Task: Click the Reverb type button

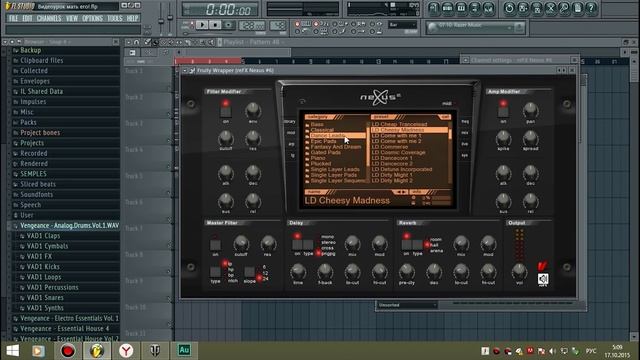Action: pyautogui.click(x=417, y=245)
